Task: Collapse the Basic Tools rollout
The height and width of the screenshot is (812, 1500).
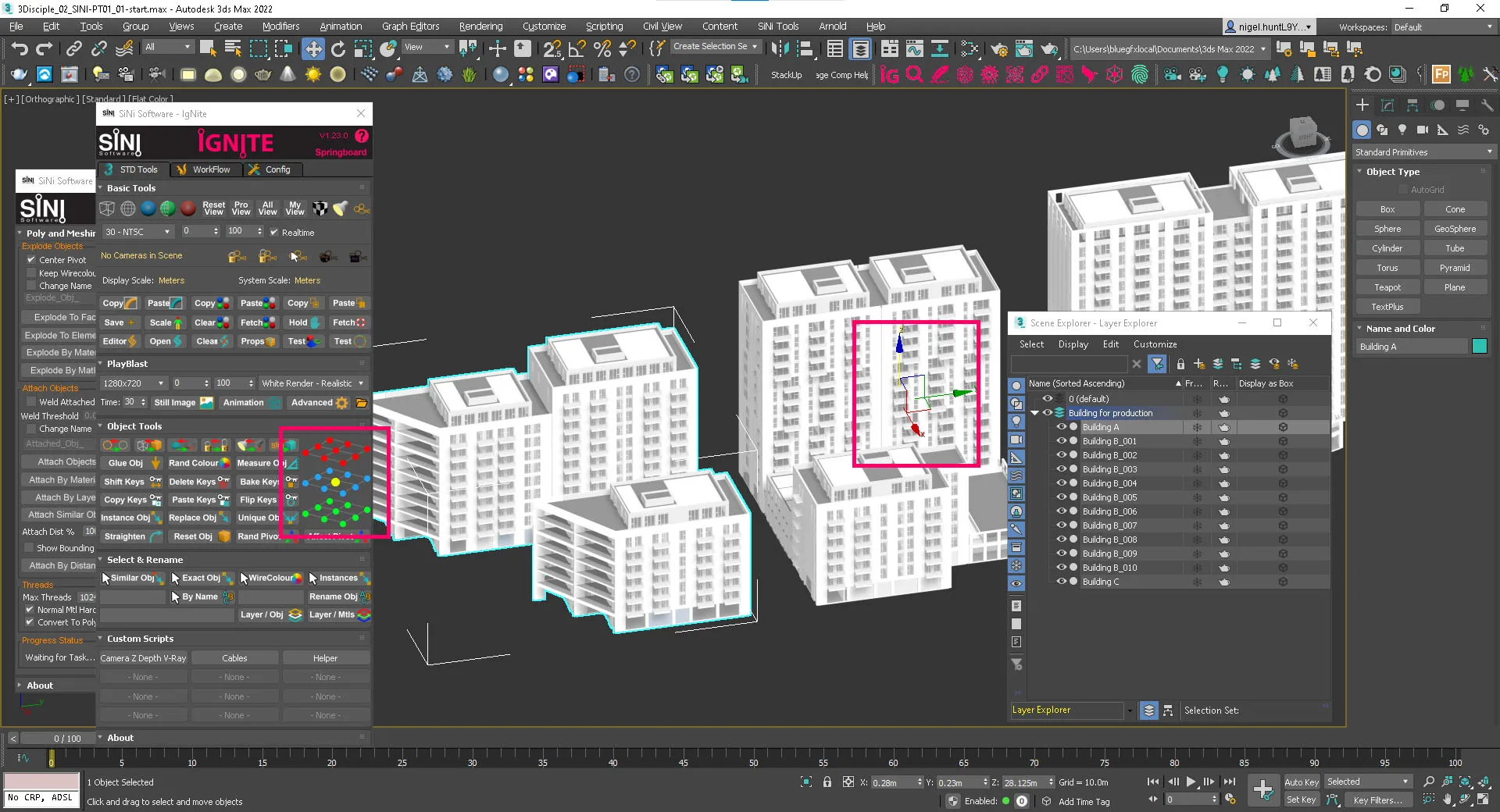Action: (100, 188)
